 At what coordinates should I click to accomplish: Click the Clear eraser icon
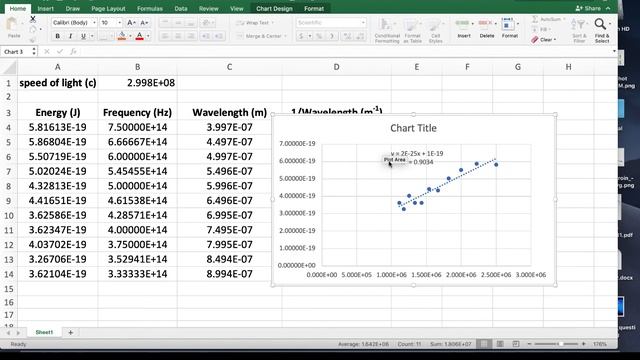click(x=534, y=40)
